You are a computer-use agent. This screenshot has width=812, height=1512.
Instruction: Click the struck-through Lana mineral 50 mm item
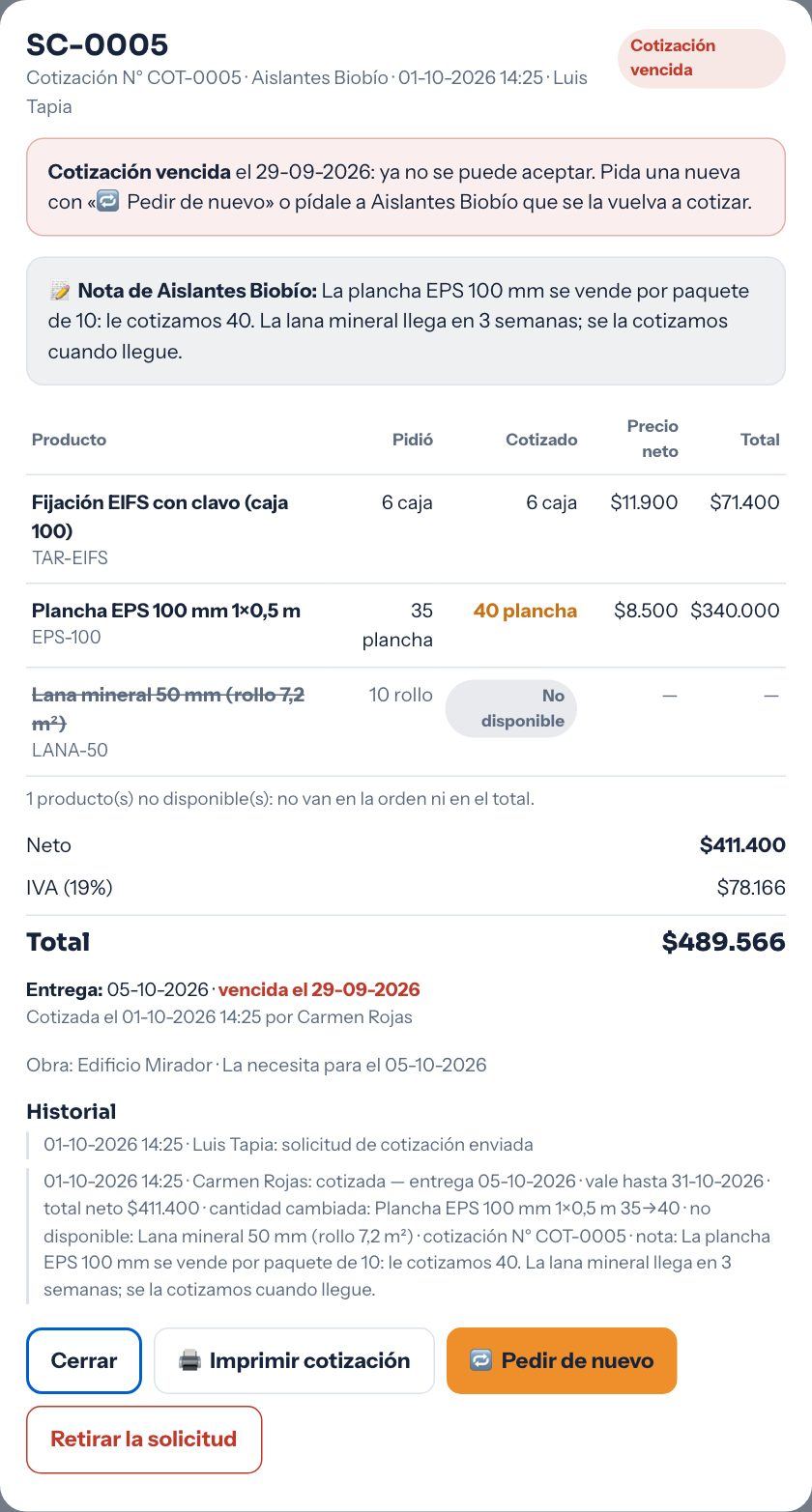(168, 708)
